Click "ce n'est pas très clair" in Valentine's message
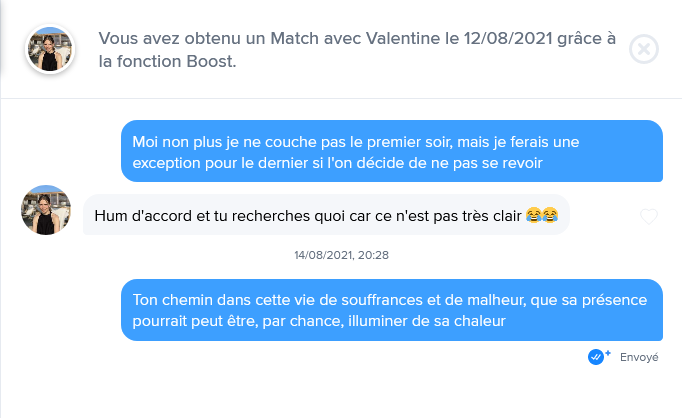 click(x=437, y=215)
